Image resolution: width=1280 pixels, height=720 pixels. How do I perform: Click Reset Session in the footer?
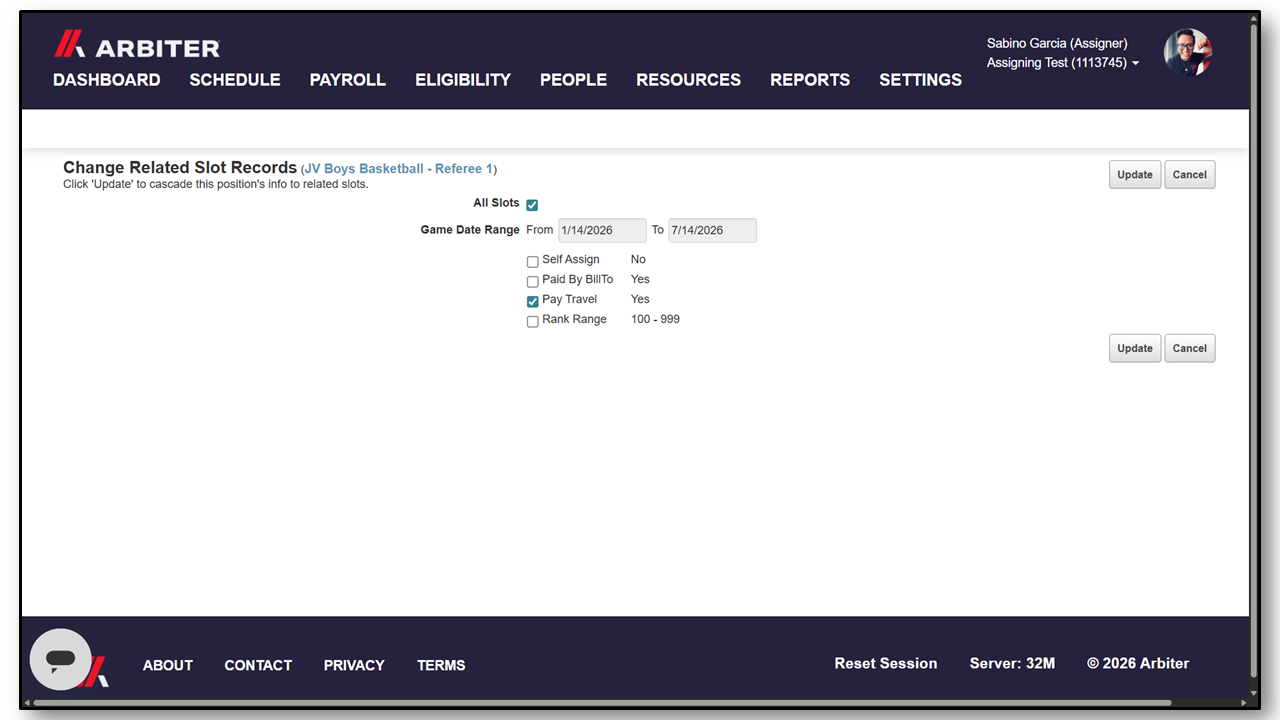pos(886,663)
